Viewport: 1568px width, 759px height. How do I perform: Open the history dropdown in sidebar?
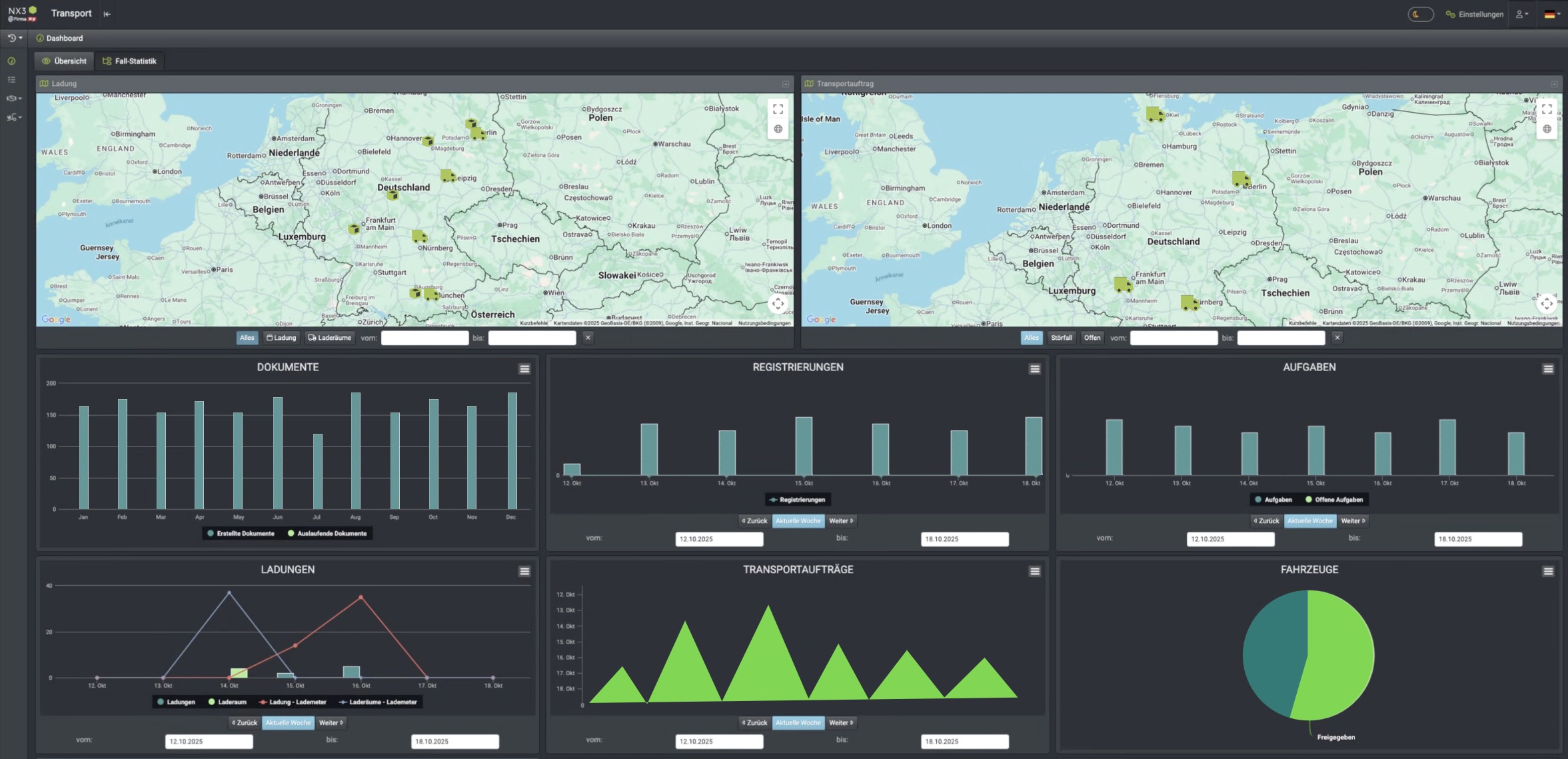pyautogui.click(x=14, y=38)
